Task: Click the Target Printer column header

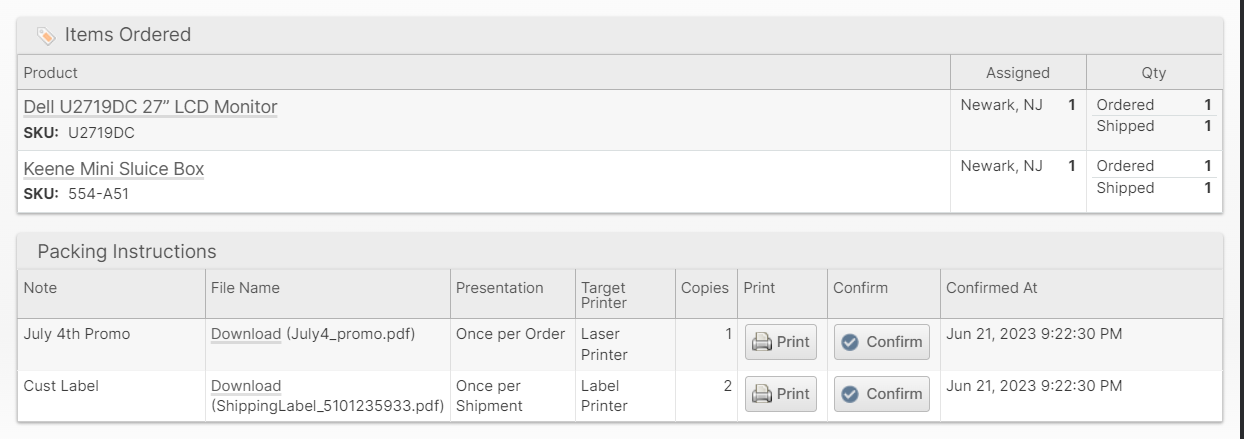Action: (604, 296)
